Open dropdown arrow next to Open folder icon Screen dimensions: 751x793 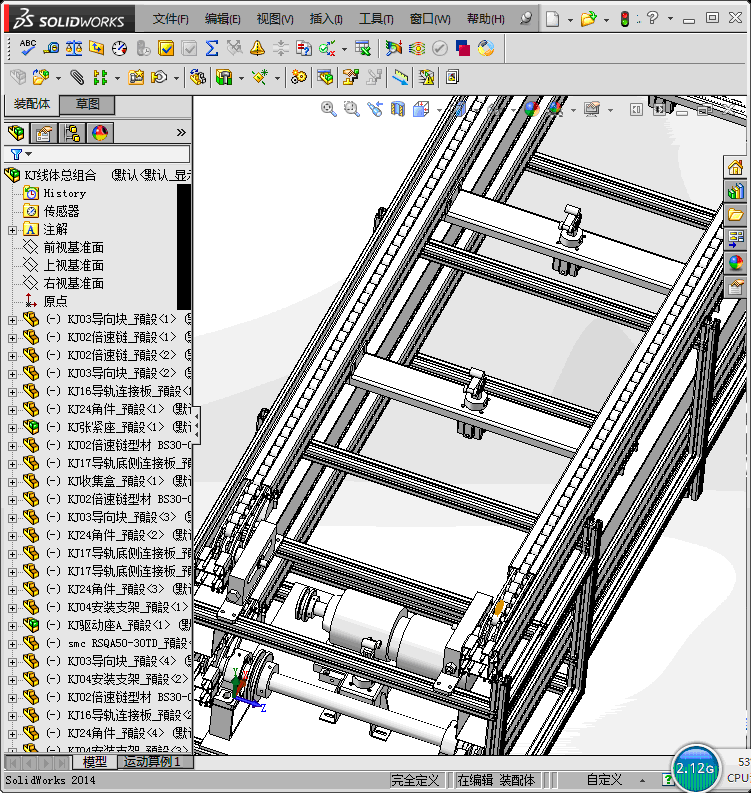606,20
